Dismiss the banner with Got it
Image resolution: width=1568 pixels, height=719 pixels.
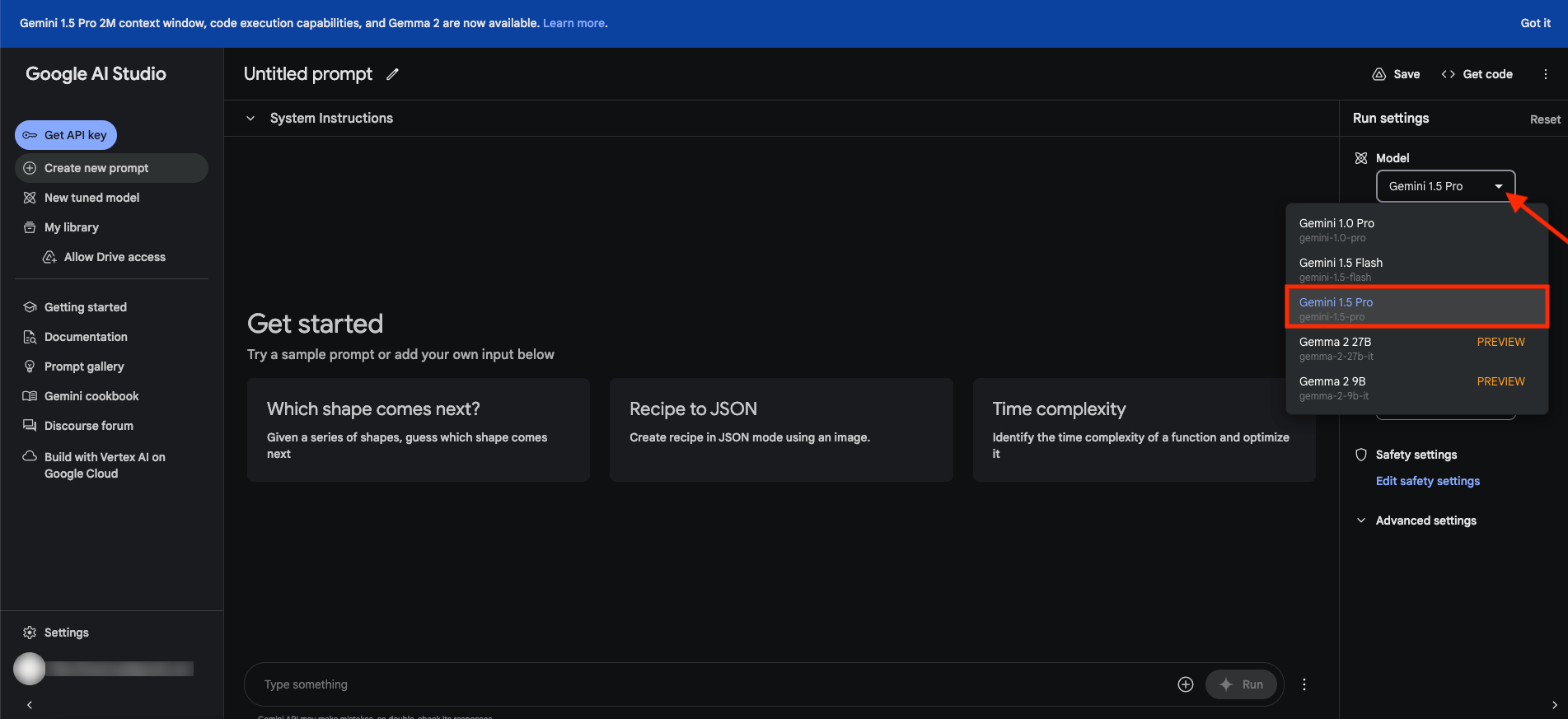coord(1535,23)
